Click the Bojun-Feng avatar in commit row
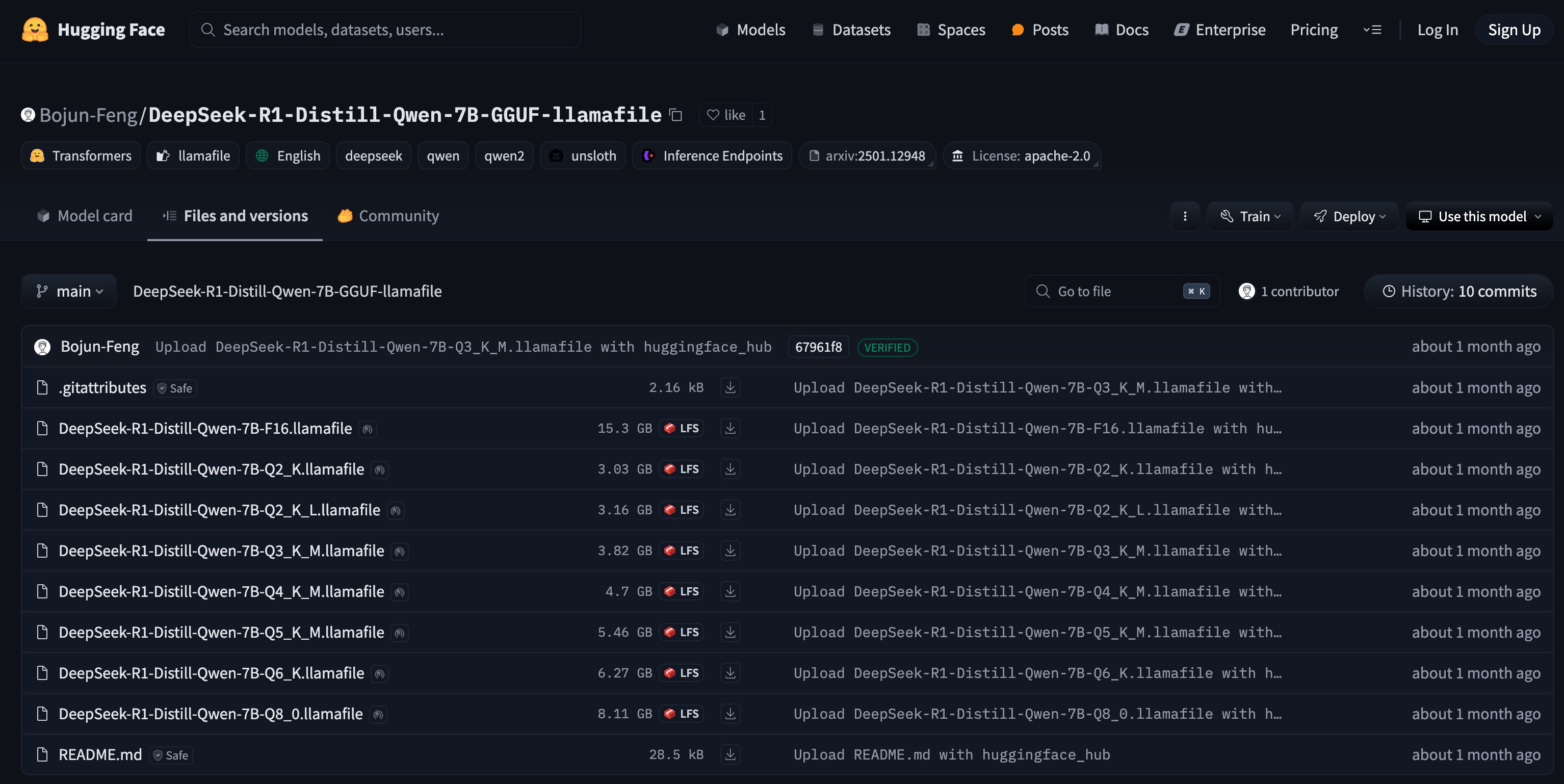The image size is (1564, 784). pyautogui.click(x=42, y=347)
